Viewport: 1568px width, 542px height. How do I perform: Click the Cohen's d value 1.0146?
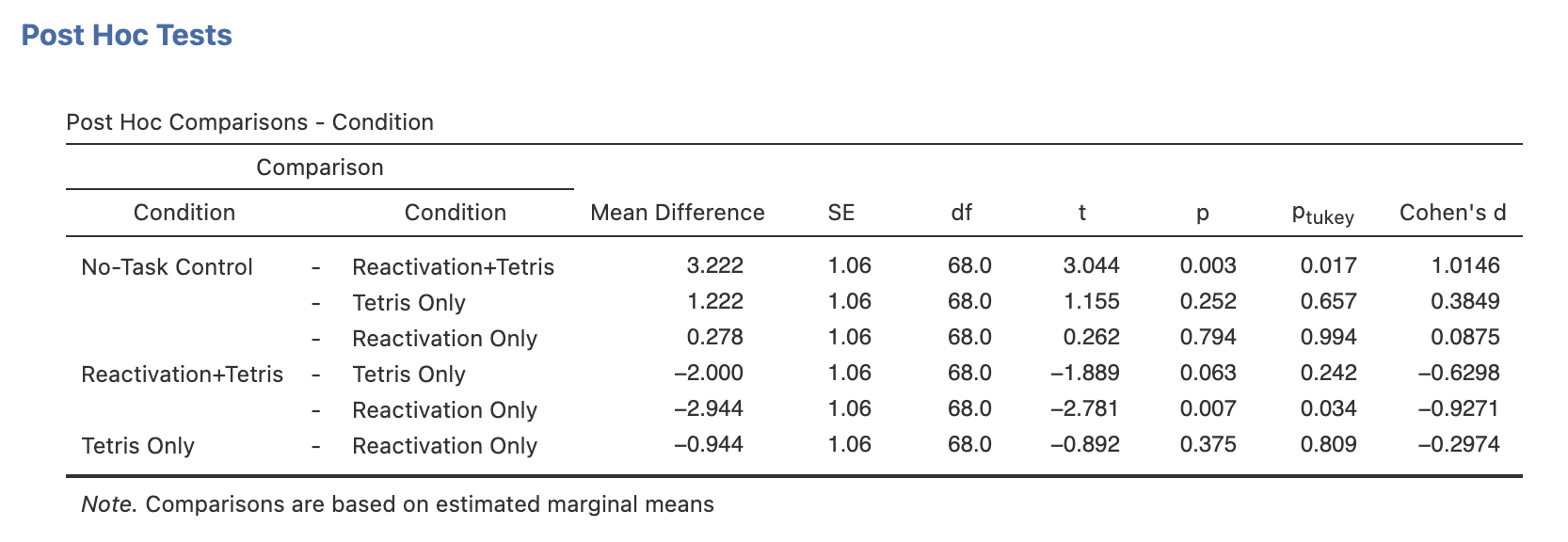[1465, 265]
